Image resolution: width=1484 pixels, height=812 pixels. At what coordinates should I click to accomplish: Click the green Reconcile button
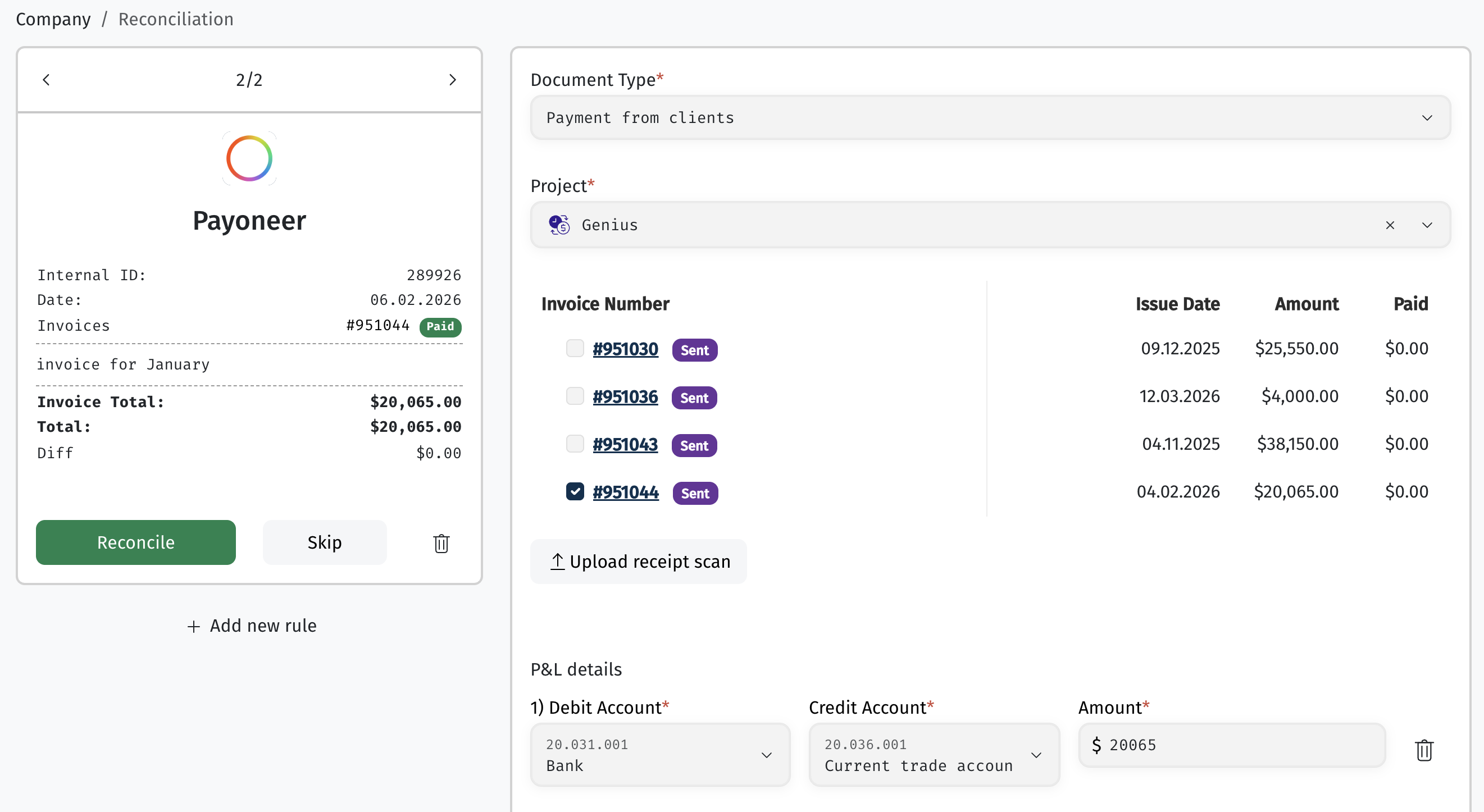pos(135,542)
